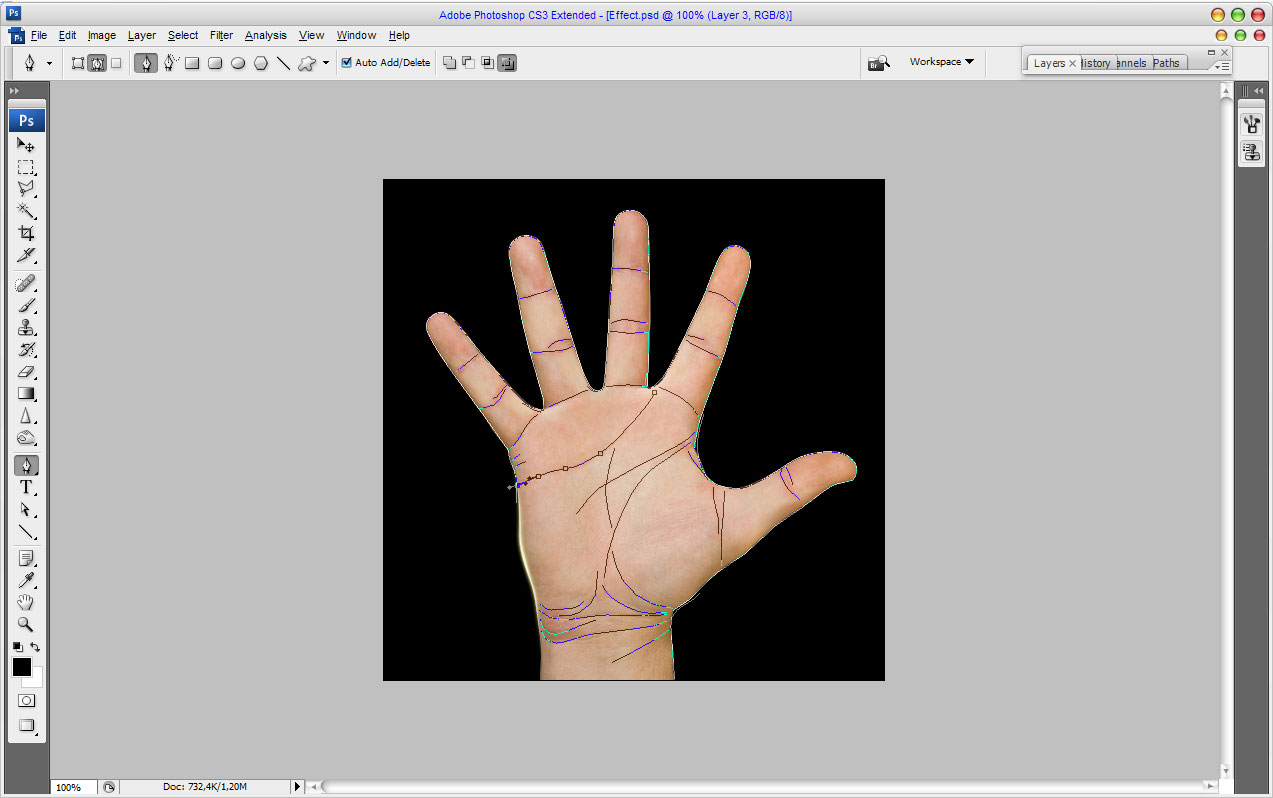Select the Crop tool
Viewport: 1273px width, 798px height.
(x=26, y=233)
